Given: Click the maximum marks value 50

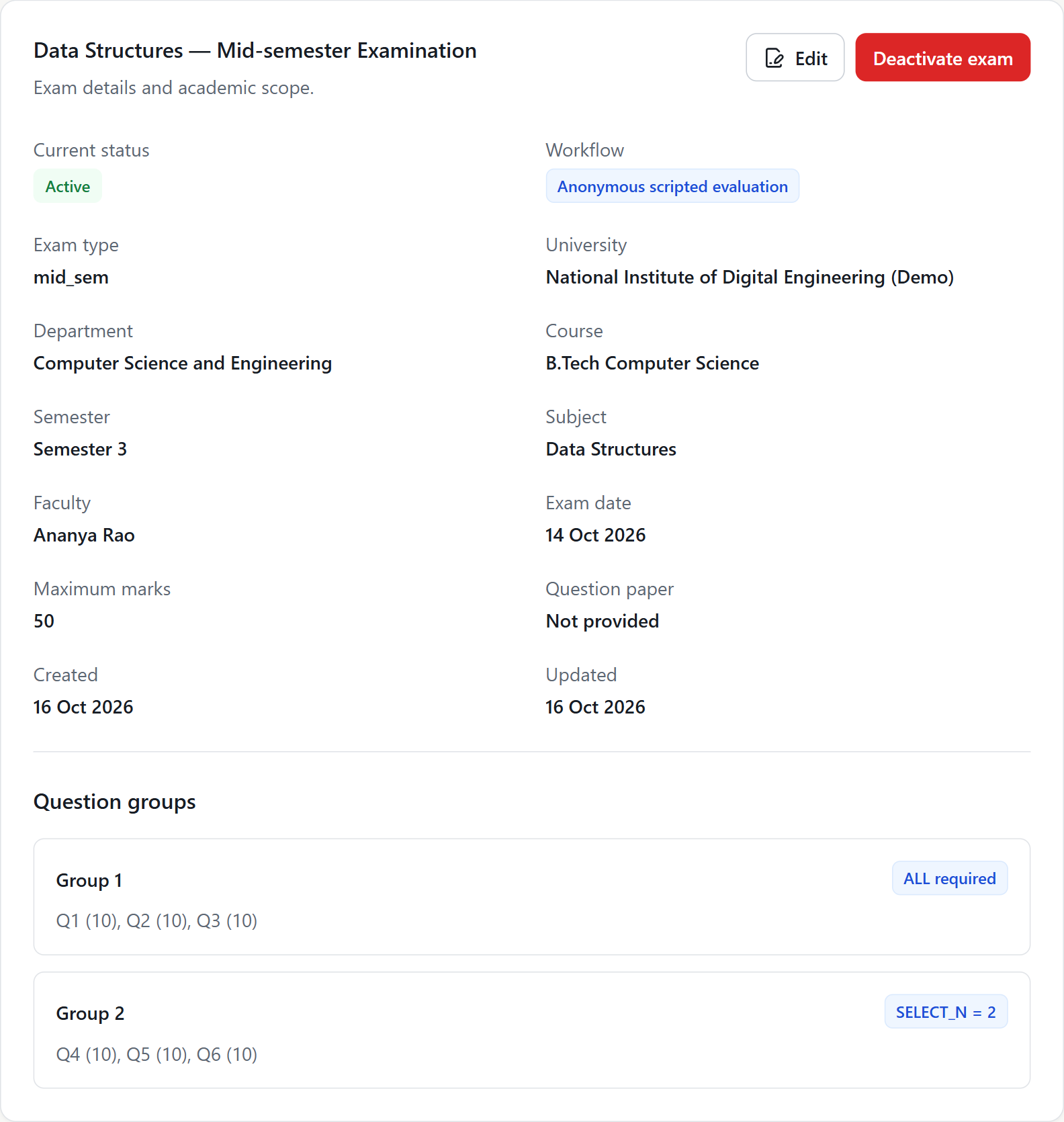Looking at the screenshot, I should [x=44, y=621].
